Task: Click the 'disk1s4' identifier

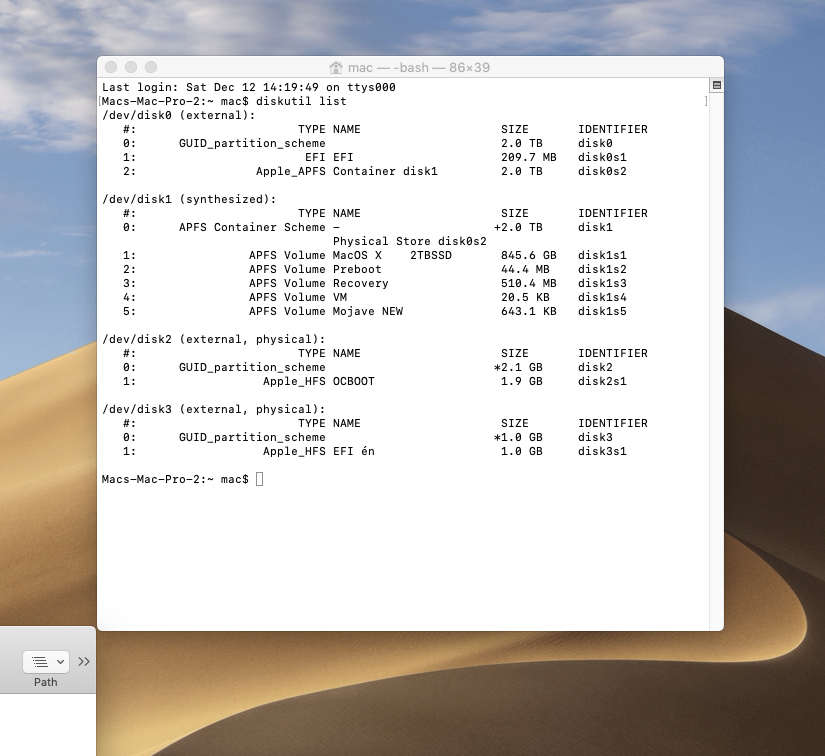Action: pyautogui.click(x=602, y=297)
